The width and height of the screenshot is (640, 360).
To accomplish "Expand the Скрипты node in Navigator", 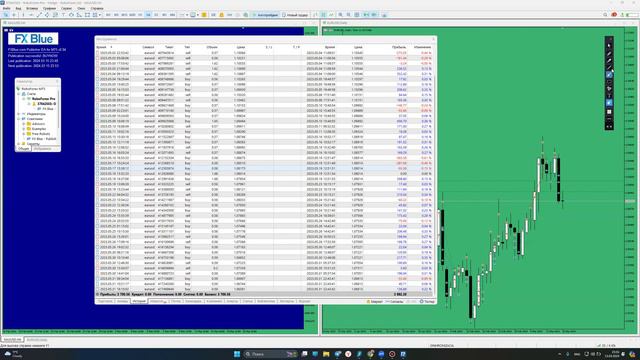I will [x=19, y=144].
